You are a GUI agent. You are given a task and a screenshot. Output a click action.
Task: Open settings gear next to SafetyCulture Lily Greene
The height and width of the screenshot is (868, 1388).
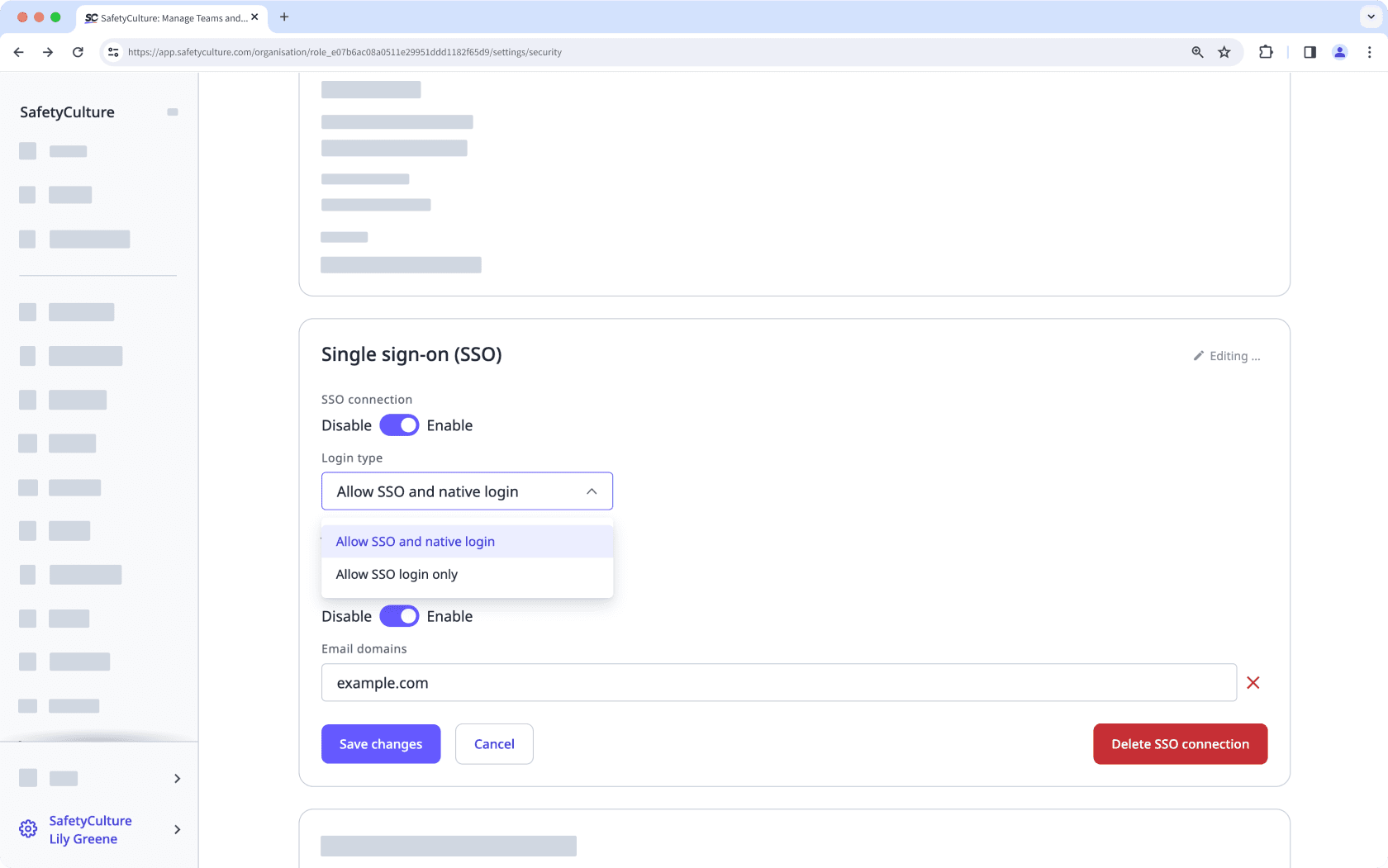click(27, 828)
